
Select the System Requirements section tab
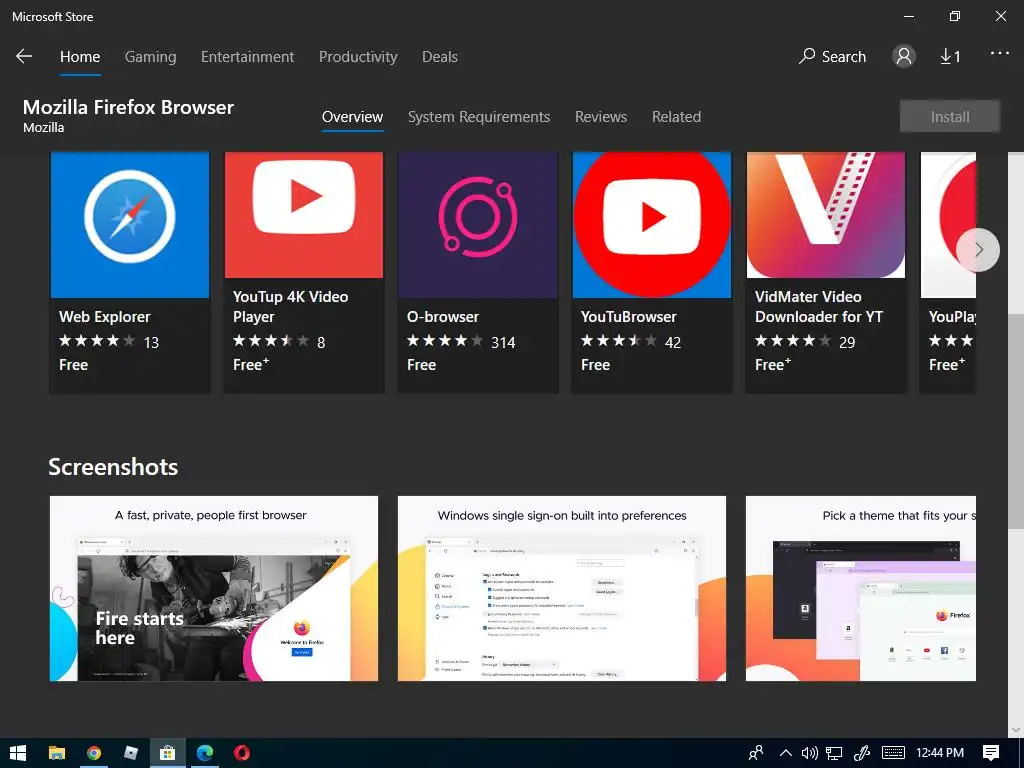pos(479,117)
